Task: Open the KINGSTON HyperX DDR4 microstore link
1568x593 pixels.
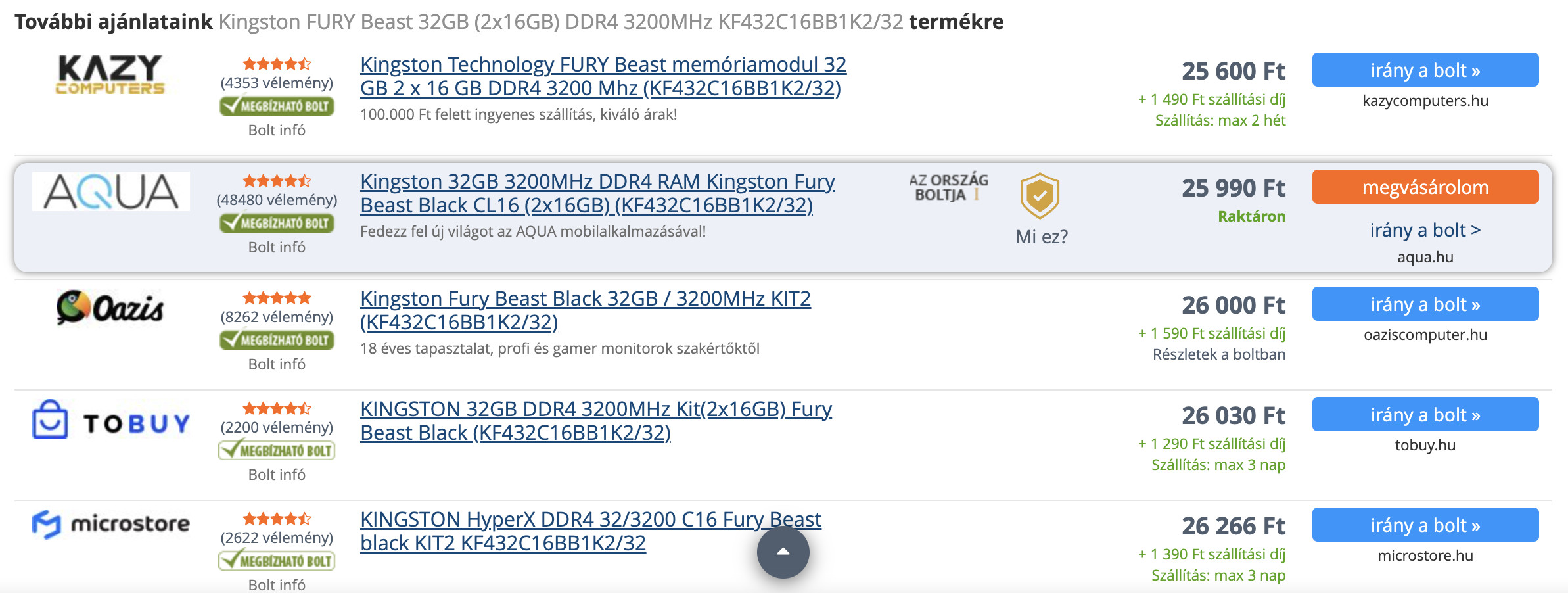Action: 590,531
